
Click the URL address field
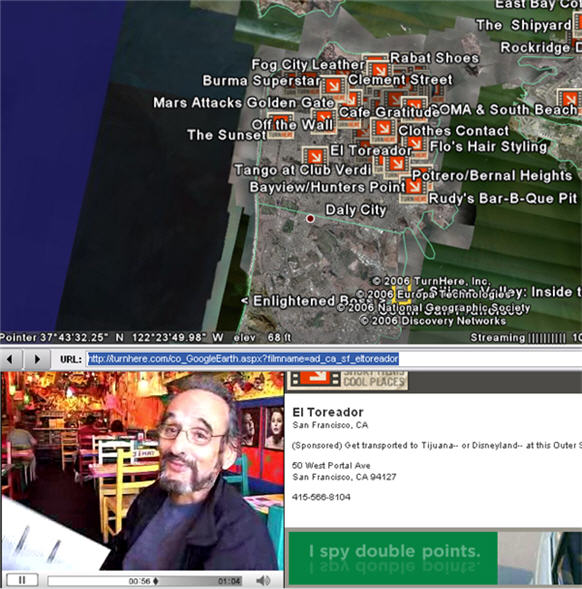(x=334, y=359)
